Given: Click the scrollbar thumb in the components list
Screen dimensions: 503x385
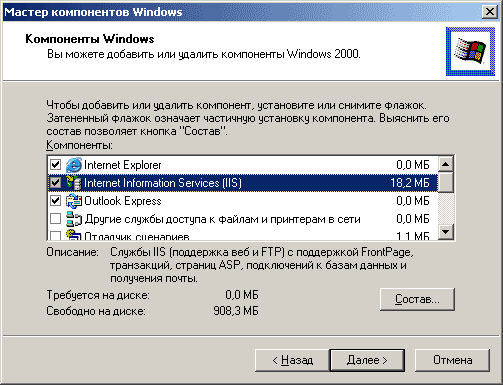Looking at the screenshot, I should (x=446, y=182).
